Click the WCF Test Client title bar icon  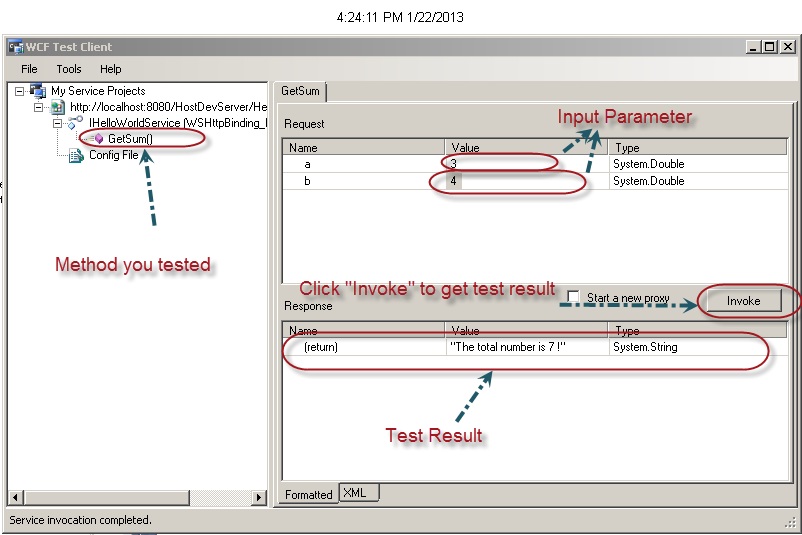click(15, 47)
